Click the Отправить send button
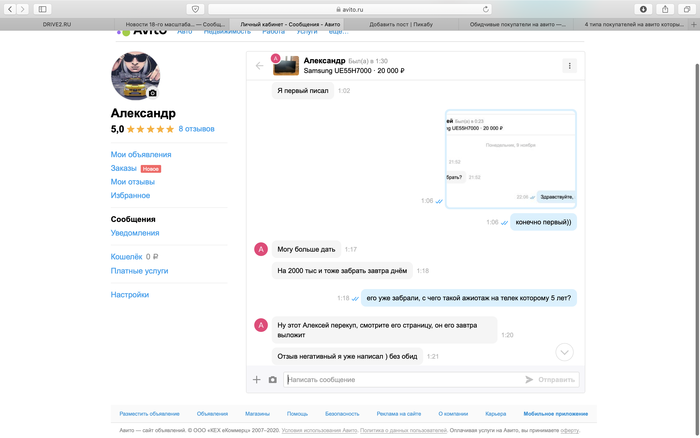The width and height of the screenshot is (700, 438). pyautogui.click(x=550, y=380)
